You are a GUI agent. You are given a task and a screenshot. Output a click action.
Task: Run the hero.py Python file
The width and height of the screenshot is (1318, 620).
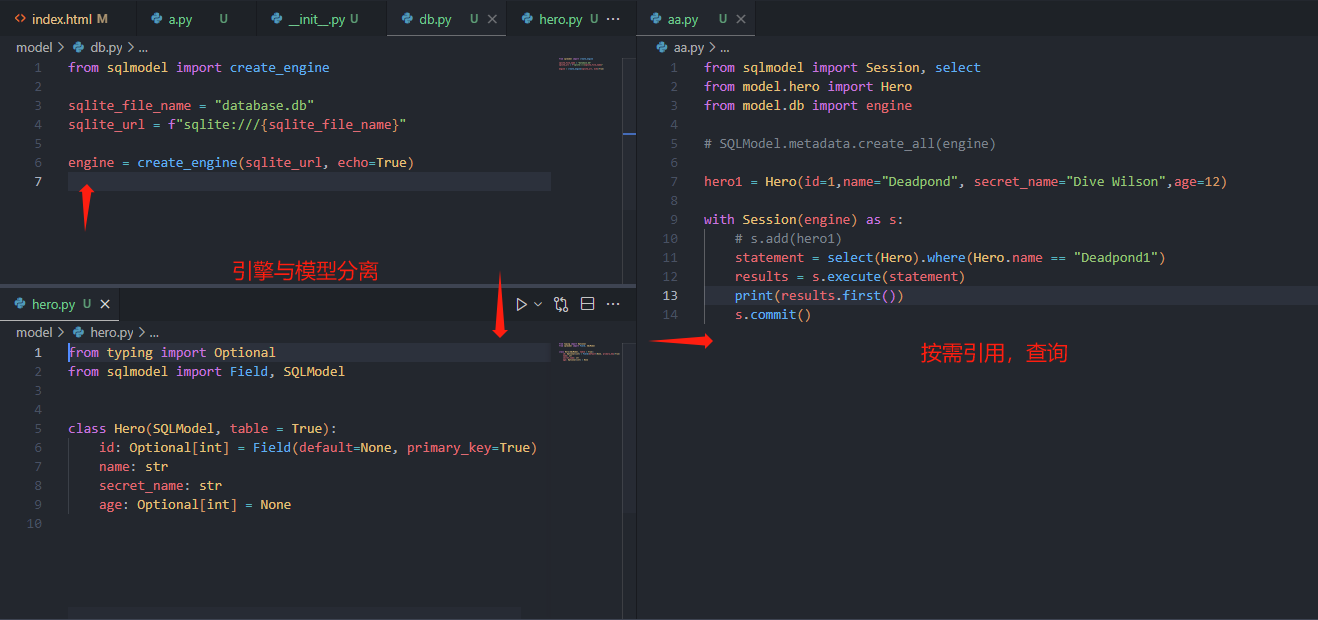(x=521, y=304)
